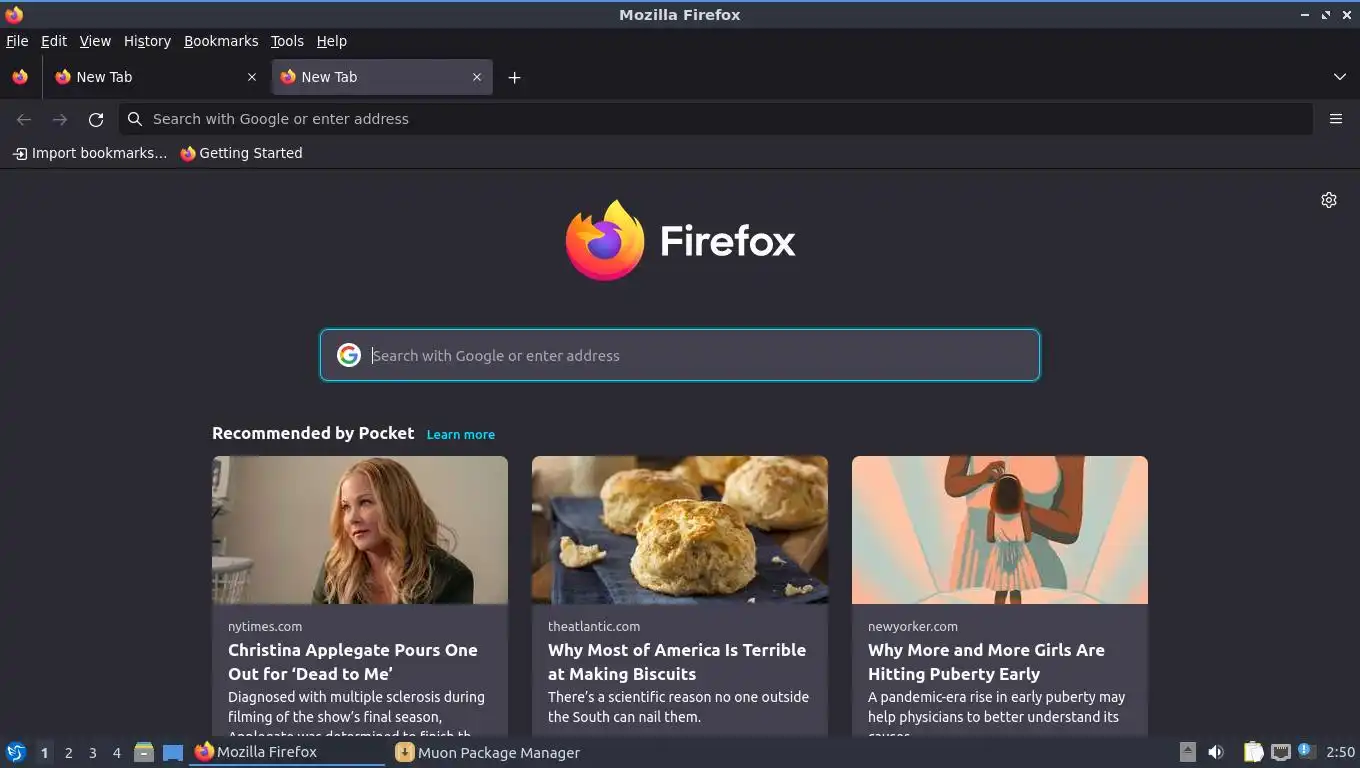Click the title bar Firefox window icon
1360x768 pixels.
[14, 15]
